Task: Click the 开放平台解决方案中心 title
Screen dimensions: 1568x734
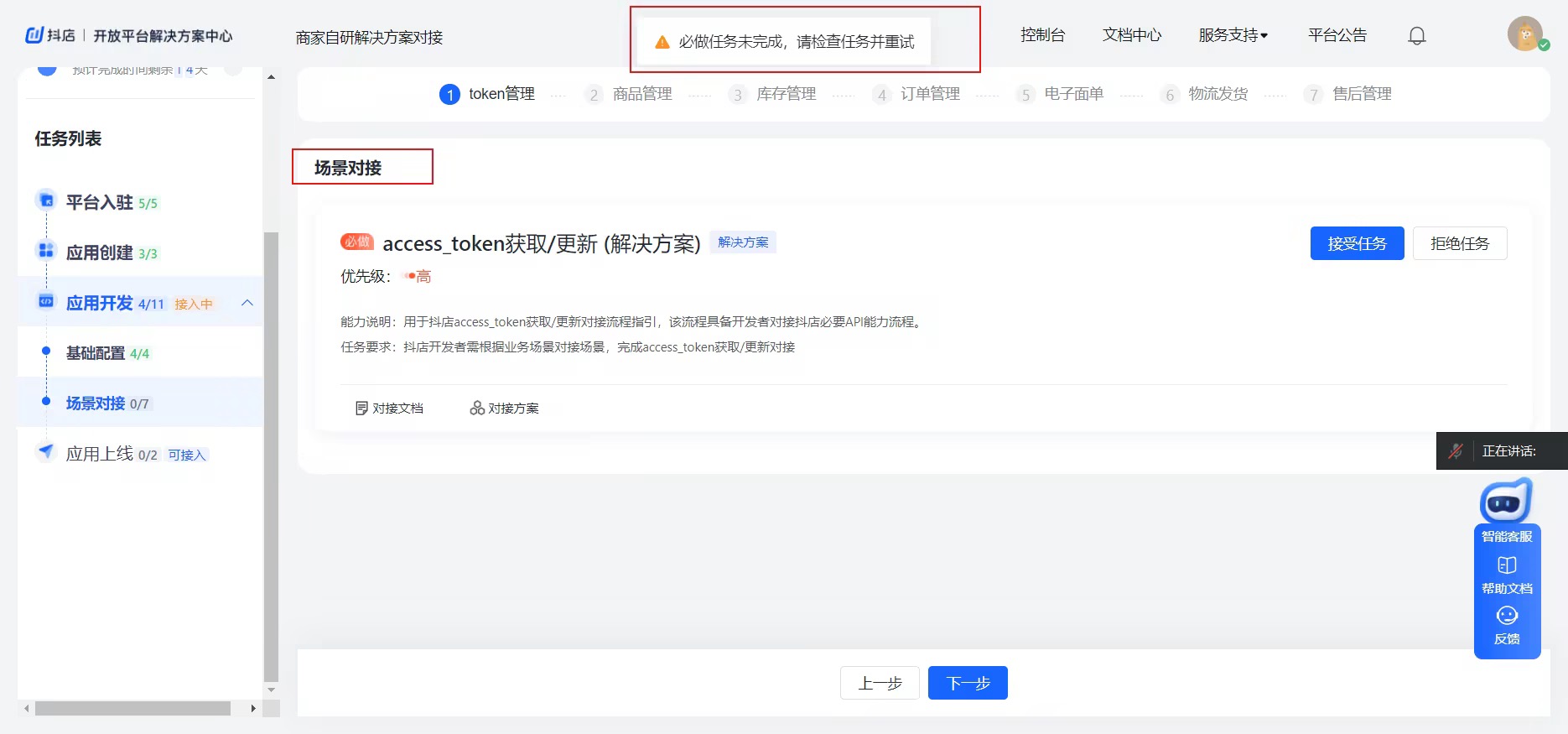Action: 163,36
